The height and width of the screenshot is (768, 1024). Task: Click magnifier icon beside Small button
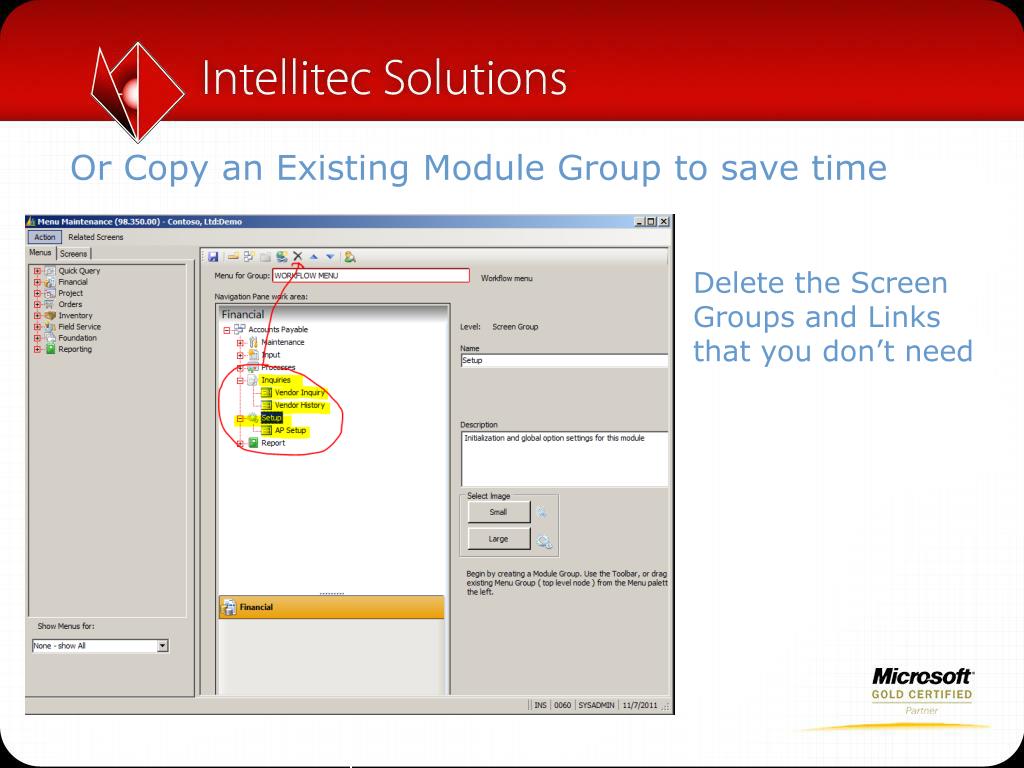(542, 513)
